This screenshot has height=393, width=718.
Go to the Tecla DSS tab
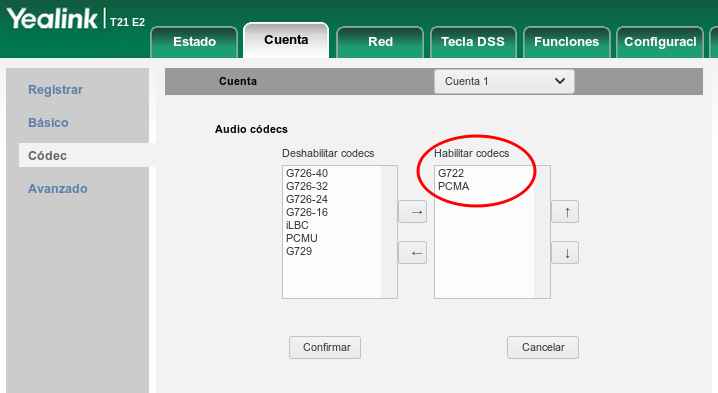click(473, 42)
